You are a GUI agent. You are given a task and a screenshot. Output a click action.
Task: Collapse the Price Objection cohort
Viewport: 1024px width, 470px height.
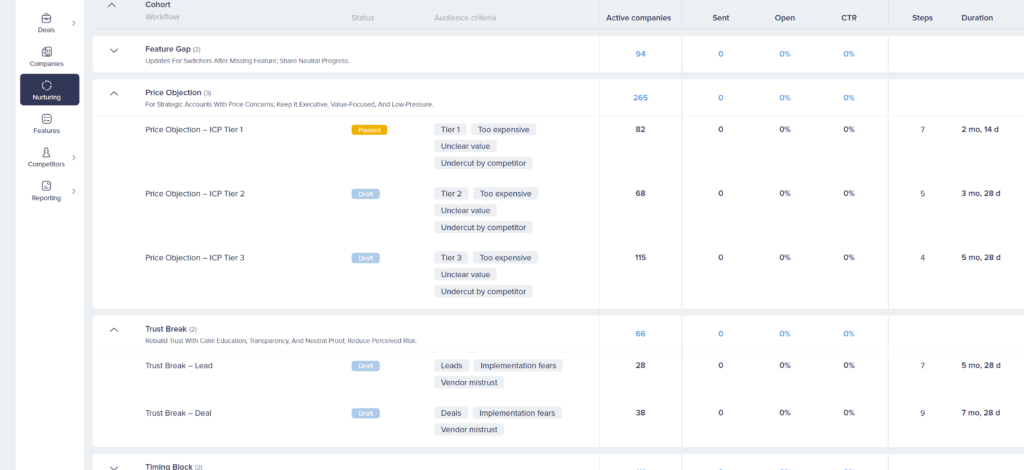click(113, 93)
